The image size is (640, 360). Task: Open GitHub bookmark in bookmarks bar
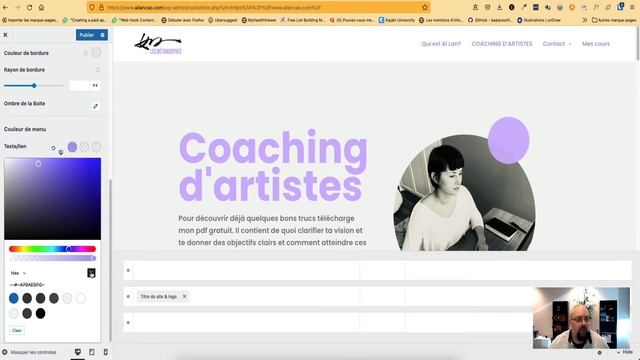coord(490,20)
